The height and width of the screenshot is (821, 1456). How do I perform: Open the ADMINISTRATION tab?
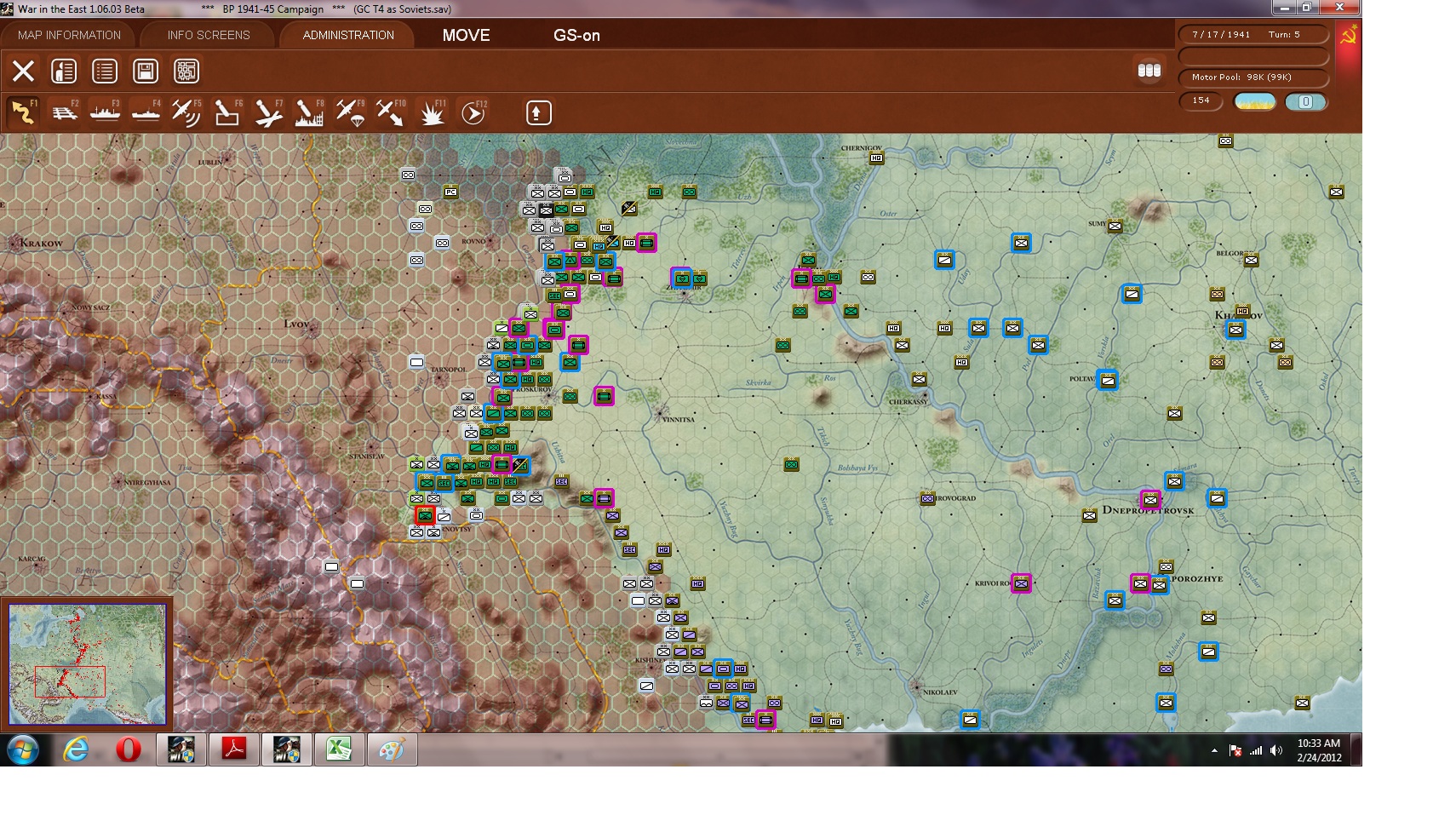tap(348, 35)
